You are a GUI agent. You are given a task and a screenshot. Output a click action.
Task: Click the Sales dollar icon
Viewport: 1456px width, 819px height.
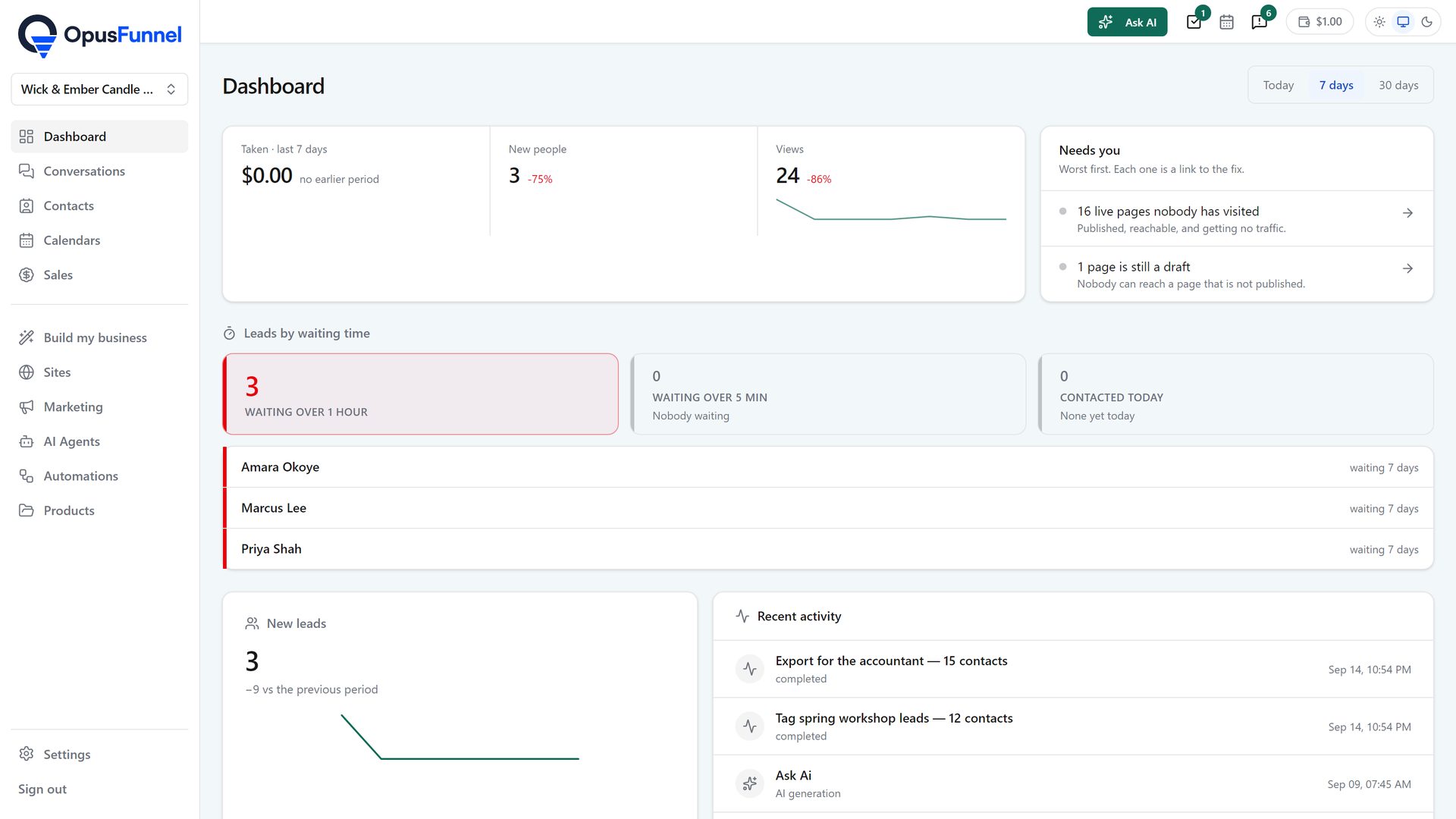27,275
